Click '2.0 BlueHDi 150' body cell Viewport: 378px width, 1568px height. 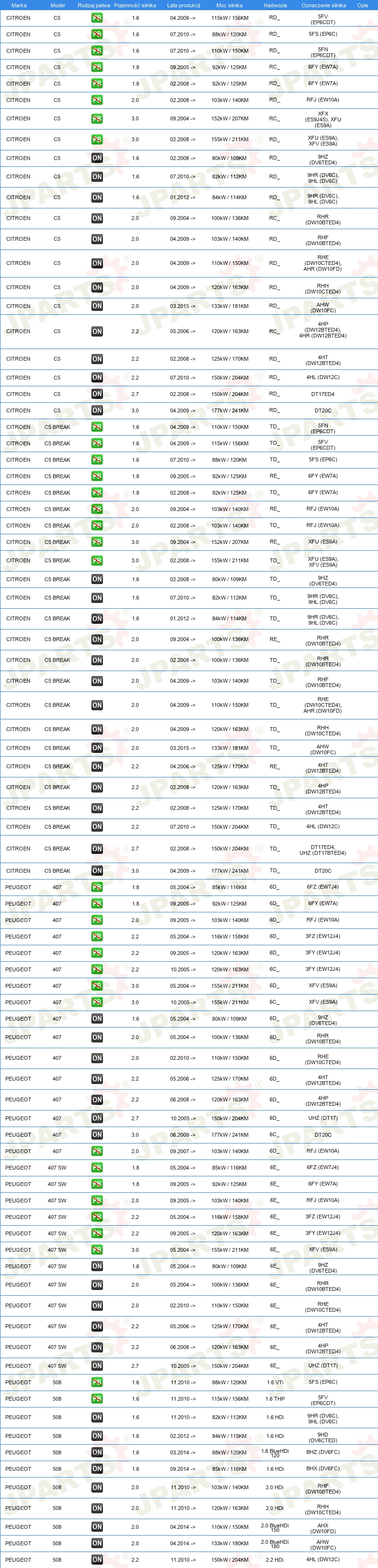tap(275, 1527)
